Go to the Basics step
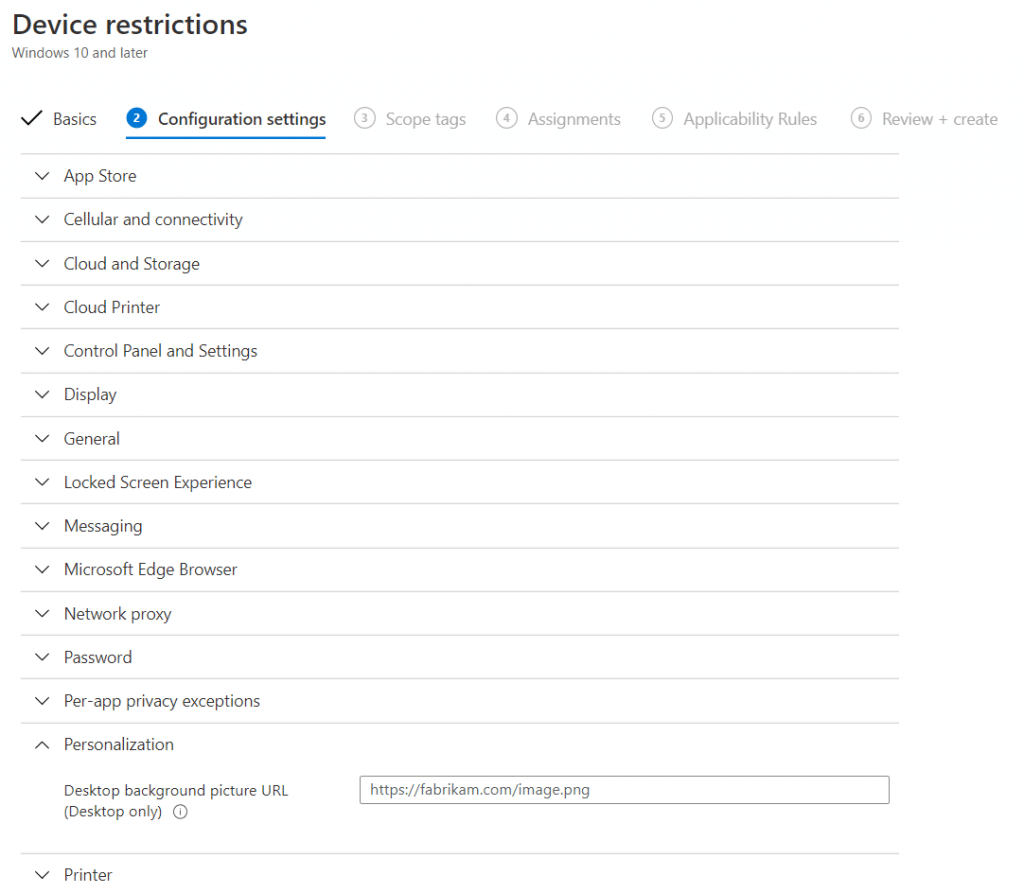Viewport: 1024px width, 893px height. (74, 119)
